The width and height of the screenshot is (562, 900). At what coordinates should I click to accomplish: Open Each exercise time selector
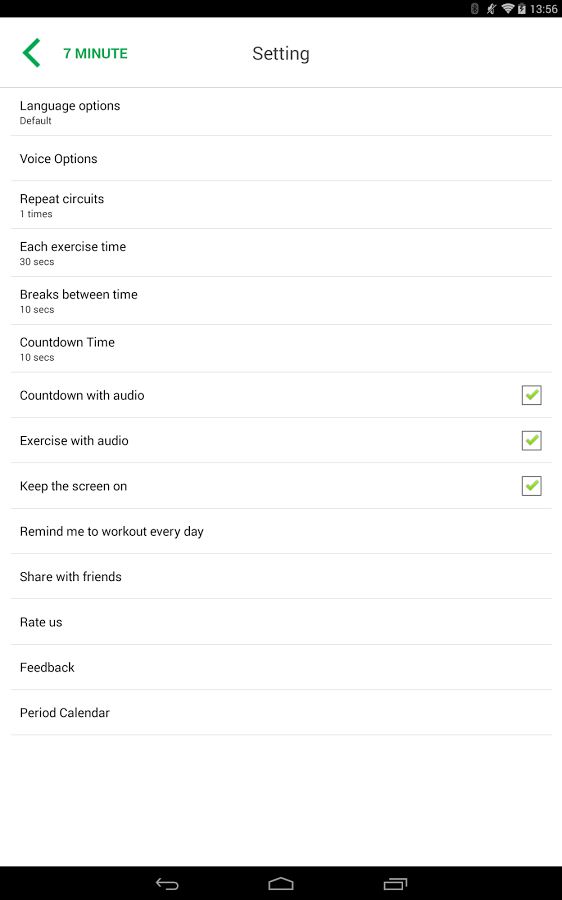281,253
